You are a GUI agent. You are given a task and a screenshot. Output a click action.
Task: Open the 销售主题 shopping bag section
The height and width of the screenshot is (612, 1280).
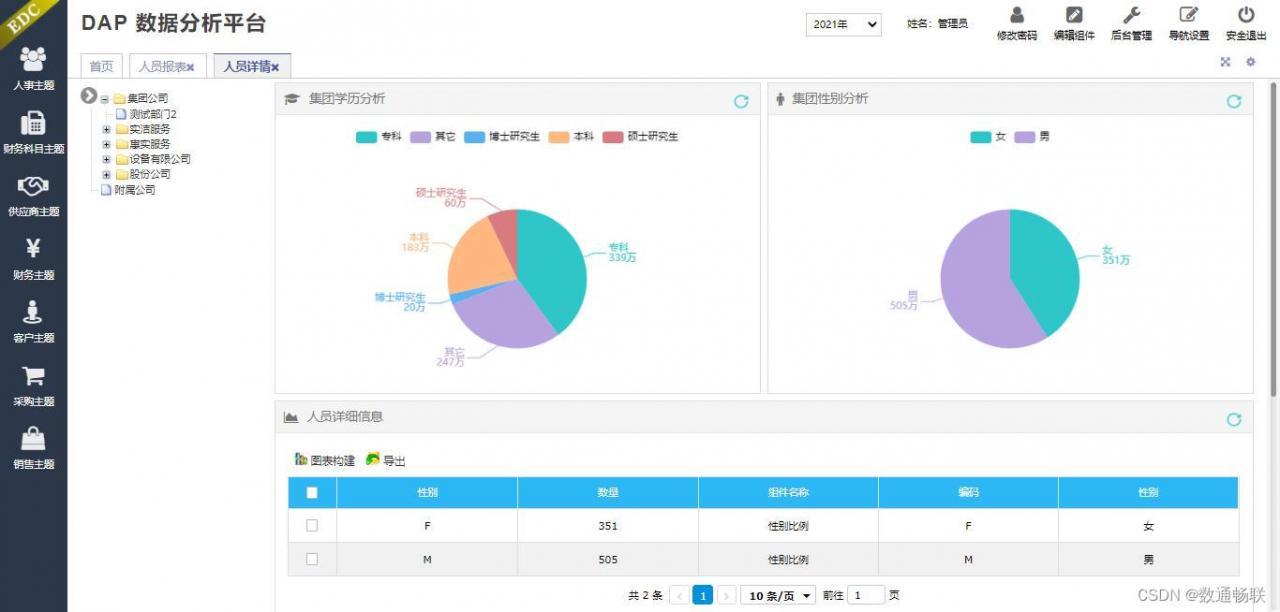click(x=33, y=448)
